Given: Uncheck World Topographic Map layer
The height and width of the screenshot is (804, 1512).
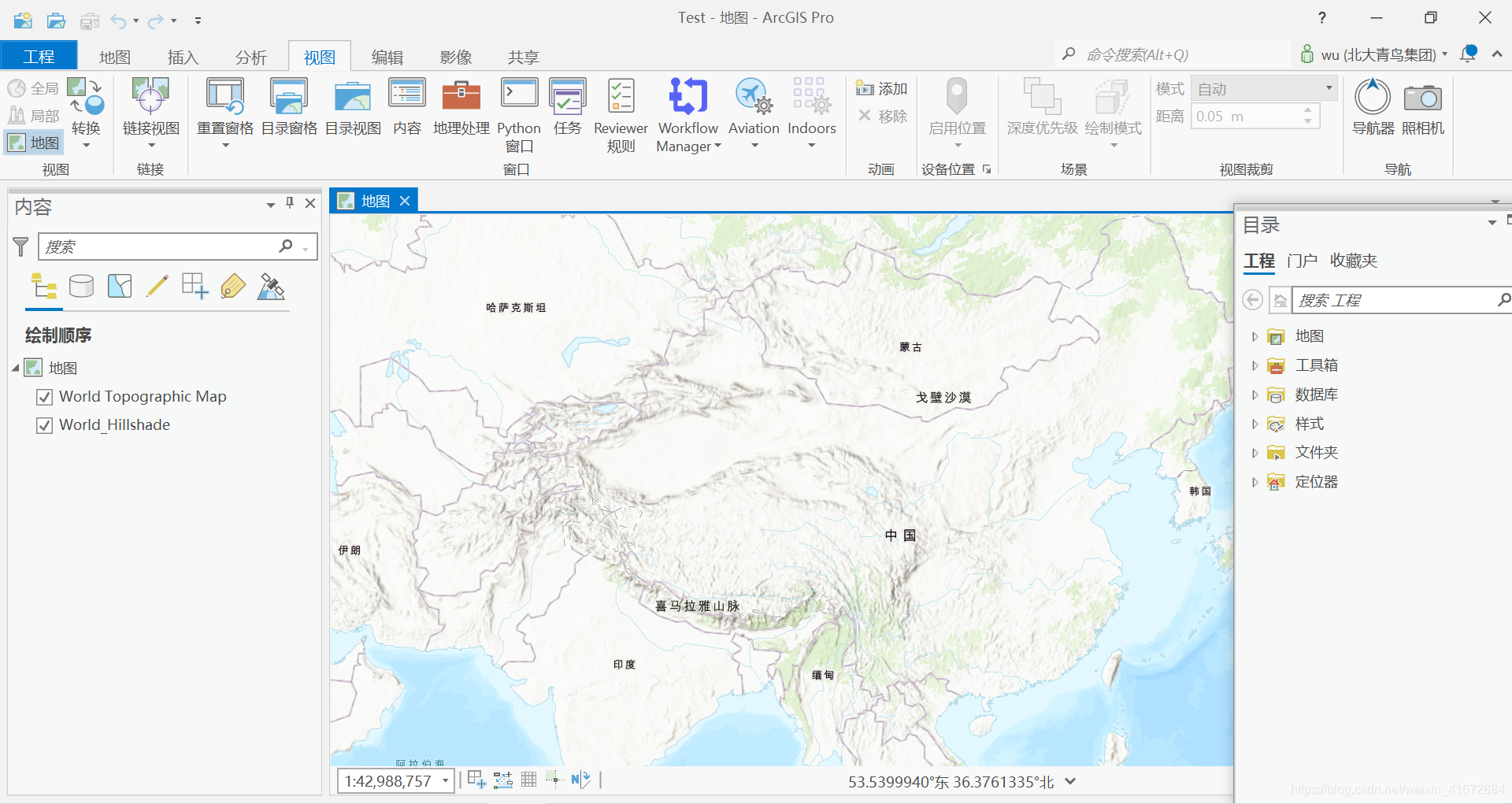Looking at the screenshot, I should coord(45,397).
